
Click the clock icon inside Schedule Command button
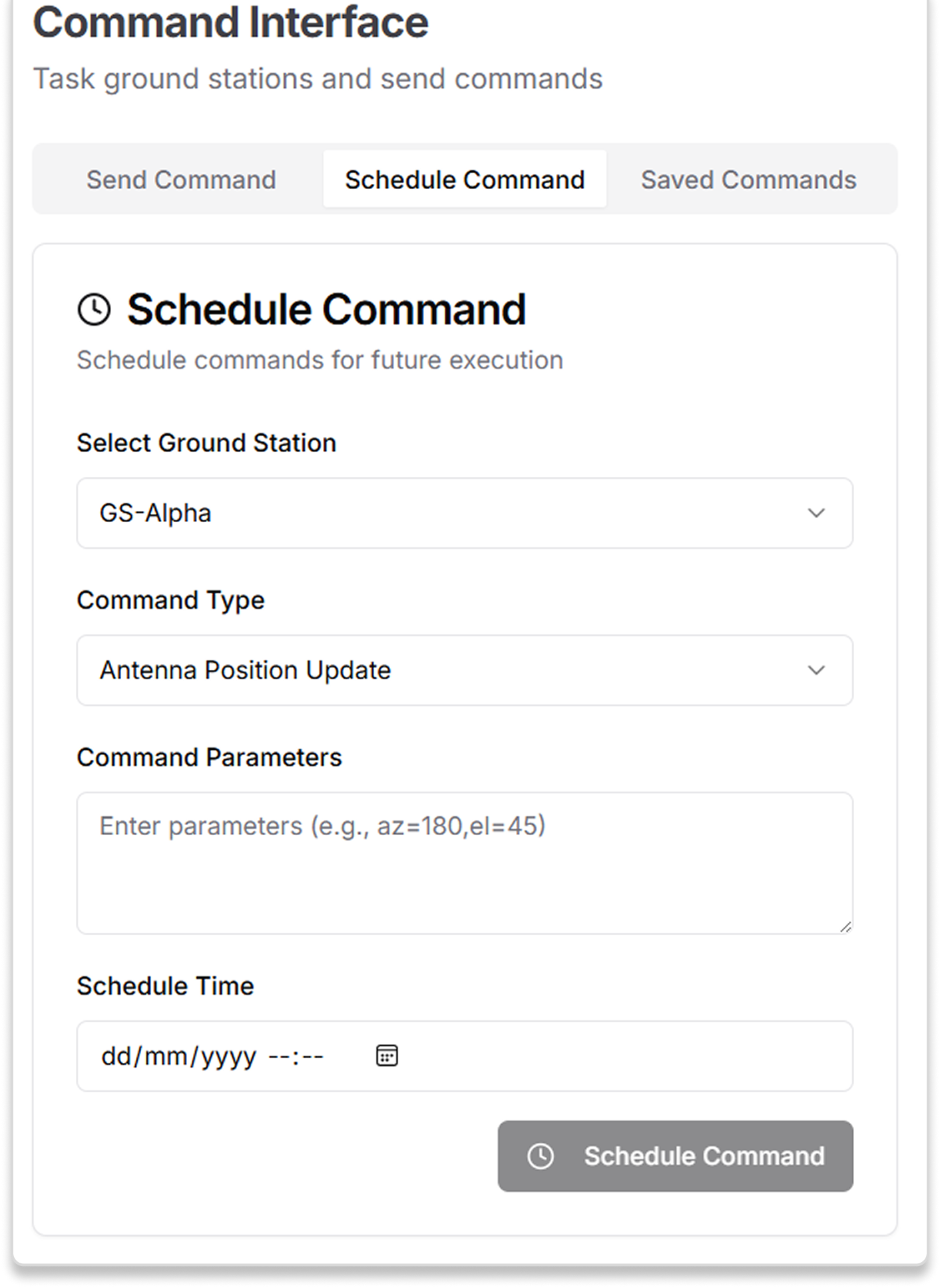coord(541,1156)
